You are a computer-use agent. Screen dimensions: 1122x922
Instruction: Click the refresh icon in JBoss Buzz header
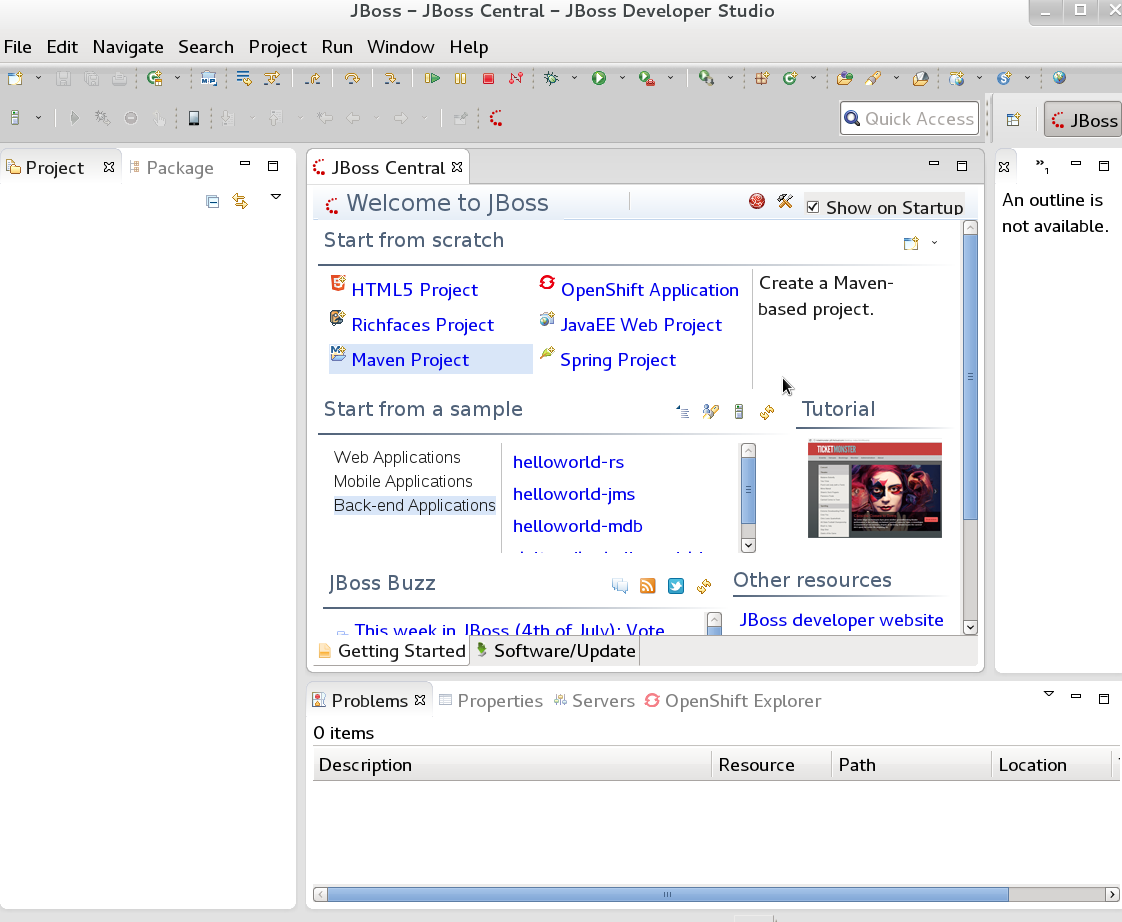tap(704, 586)
